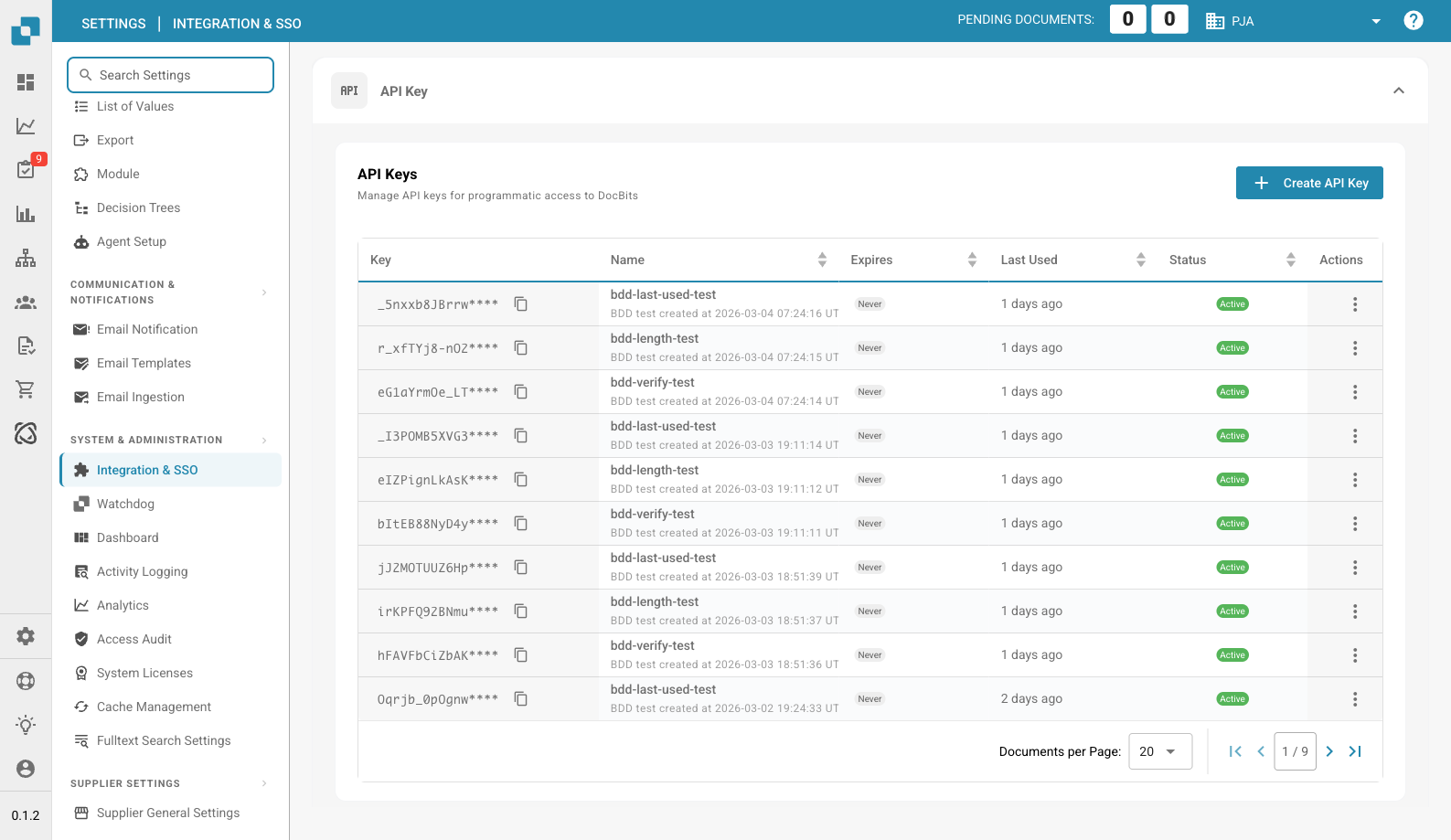This screenshot has width=1451, height=840.
Task: Collapse System & Administration section
Action: pos(264,440)
